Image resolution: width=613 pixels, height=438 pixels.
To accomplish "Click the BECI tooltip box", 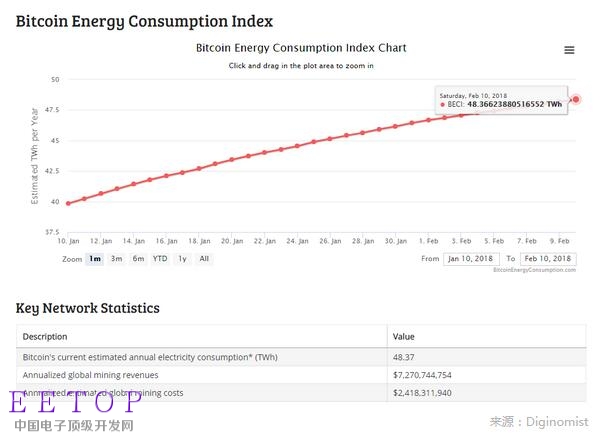I will tap(501, 100).
